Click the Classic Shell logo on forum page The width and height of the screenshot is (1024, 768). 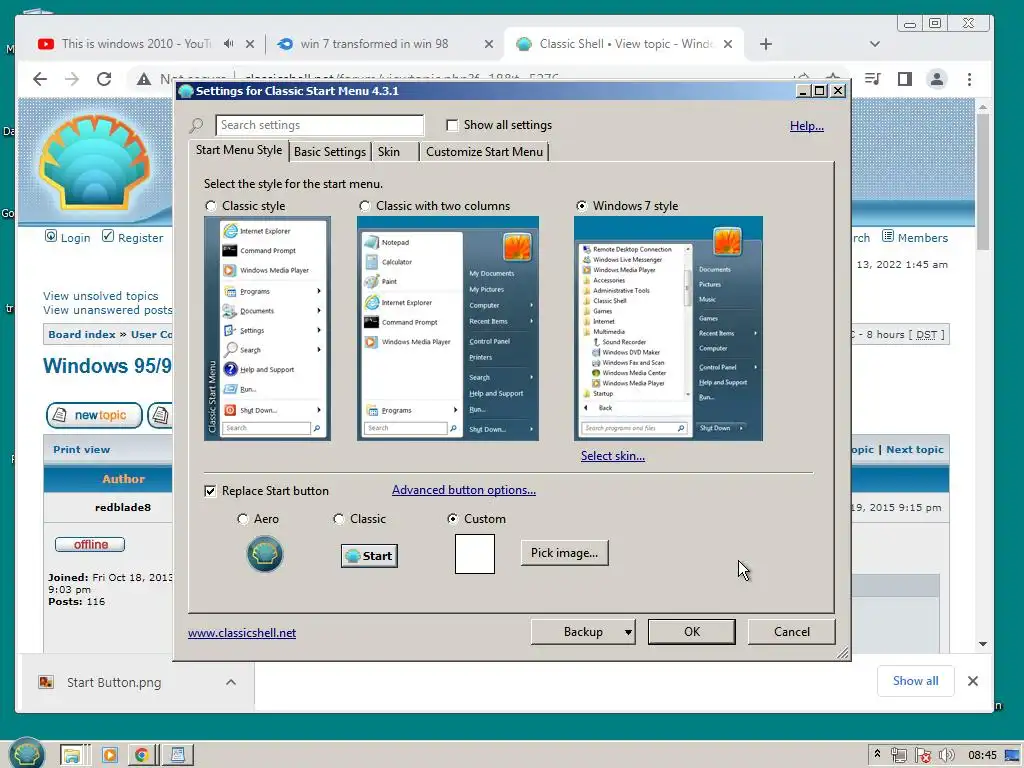tap(95, 162)
